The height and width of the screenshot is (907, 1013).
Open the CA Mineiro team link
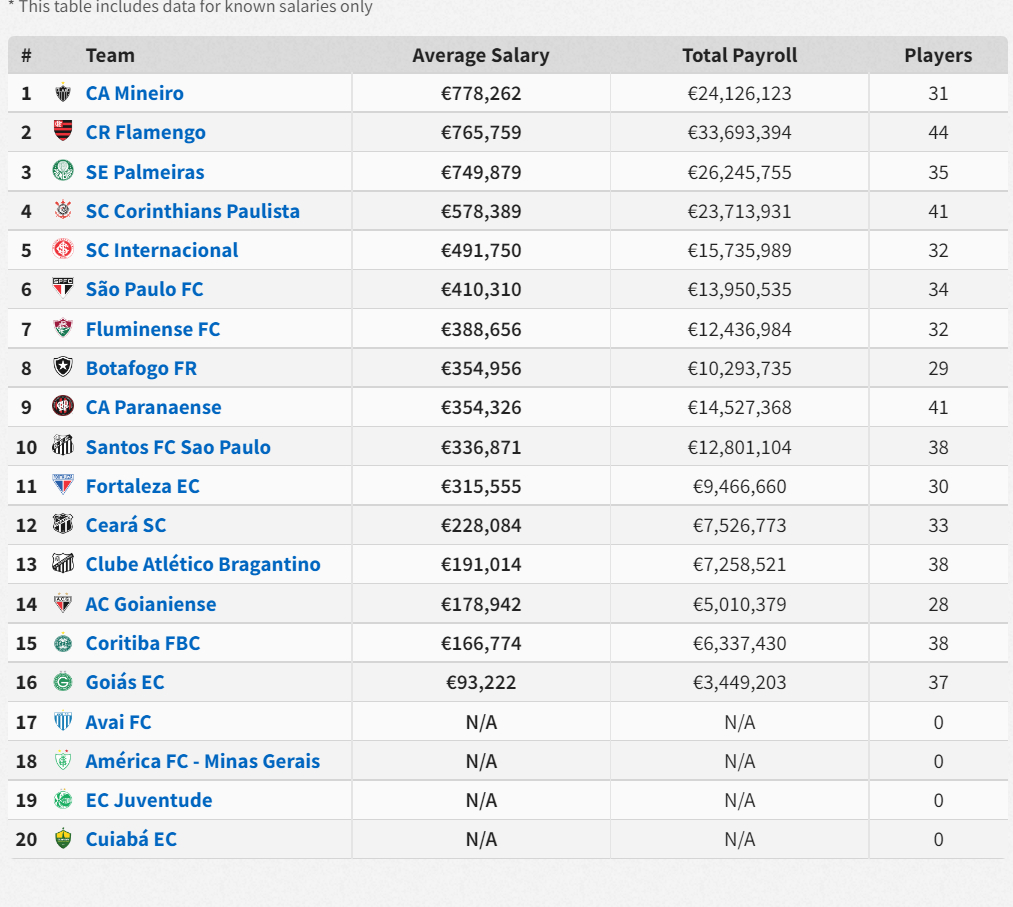(x=134, y=93)
